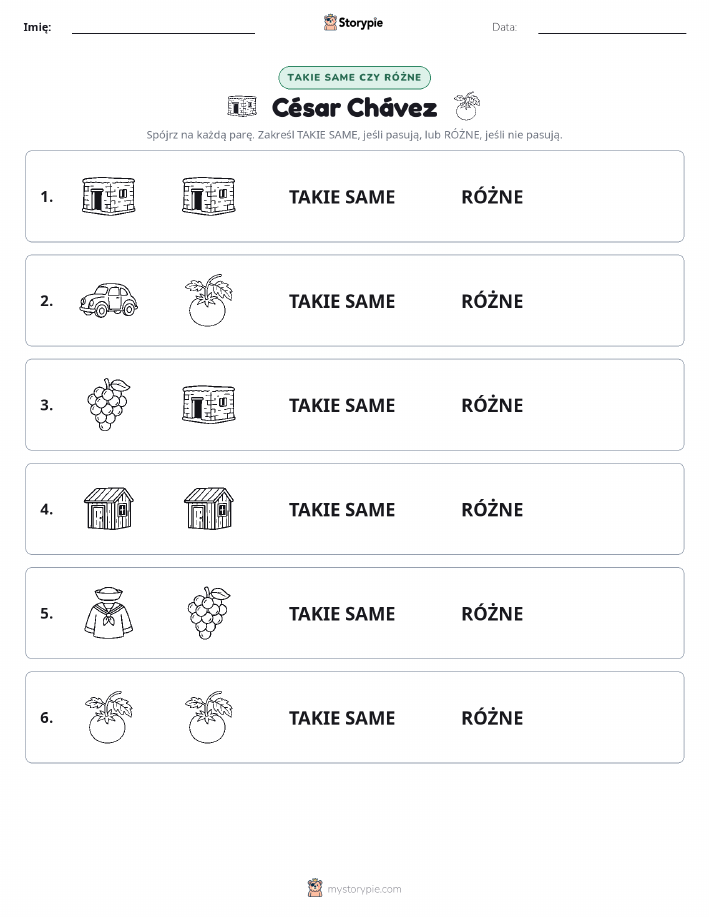Choose RÓŻNE for row 2
This screenshot has width=709, height=917.
click(x=493, y=301)
